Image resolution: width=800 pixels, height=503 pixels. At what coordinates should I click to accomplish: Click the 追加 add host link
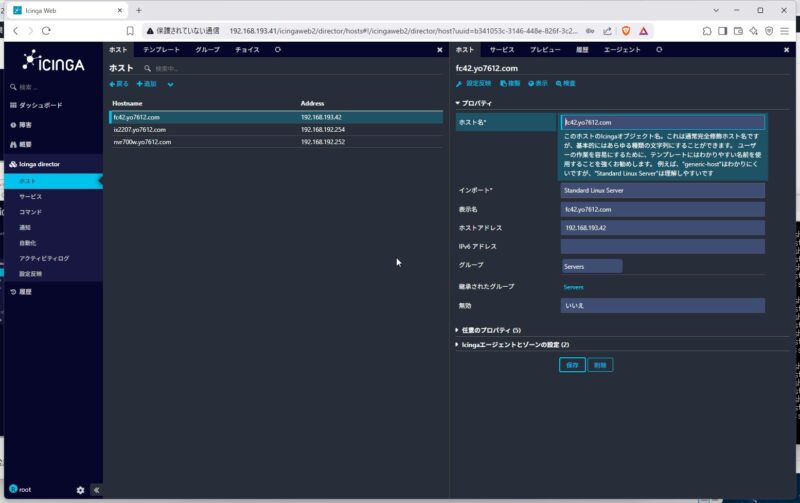tap(146, 84)
